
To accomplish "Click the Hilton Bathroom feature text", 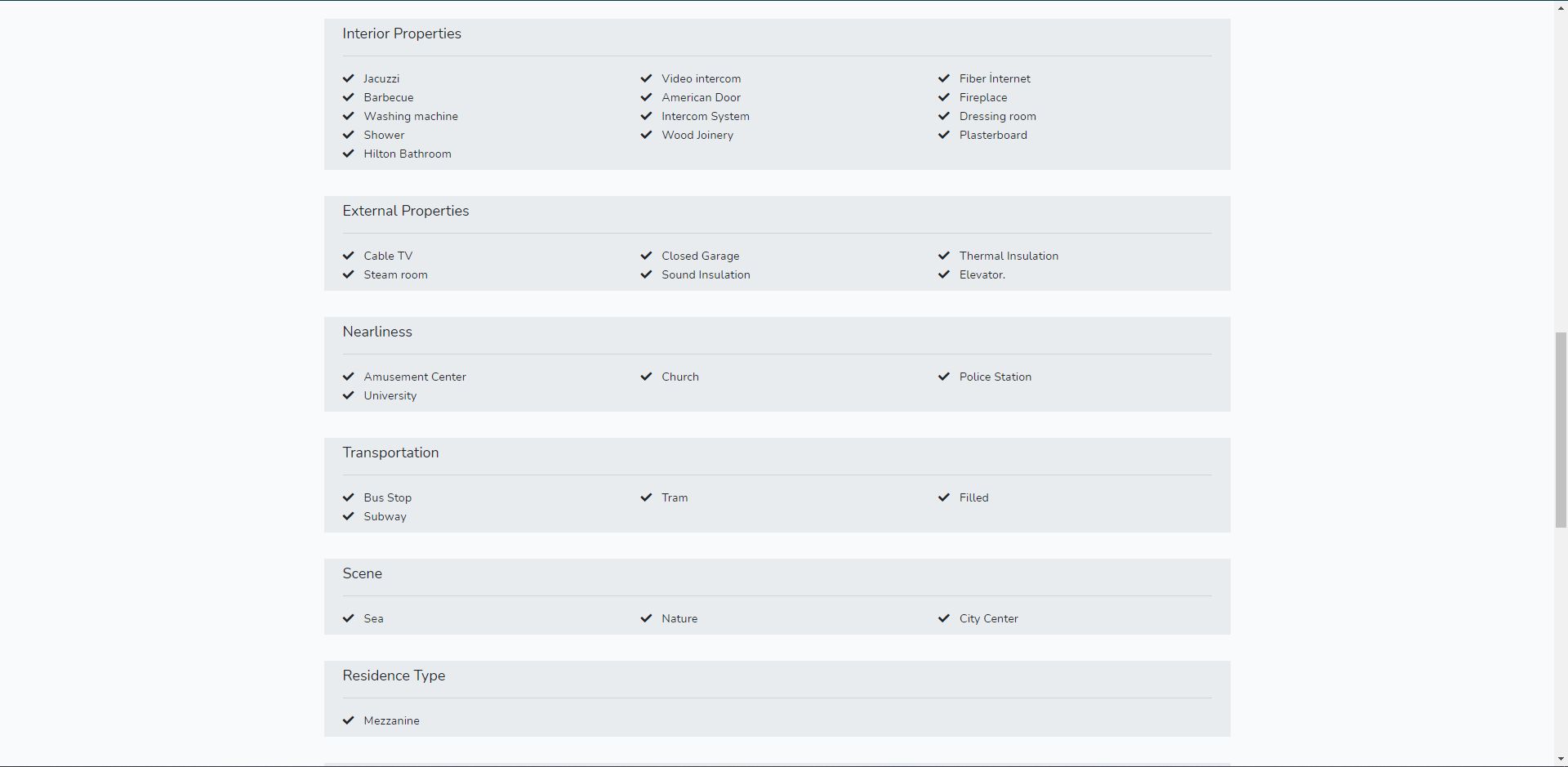I will (x=408, y=154).
